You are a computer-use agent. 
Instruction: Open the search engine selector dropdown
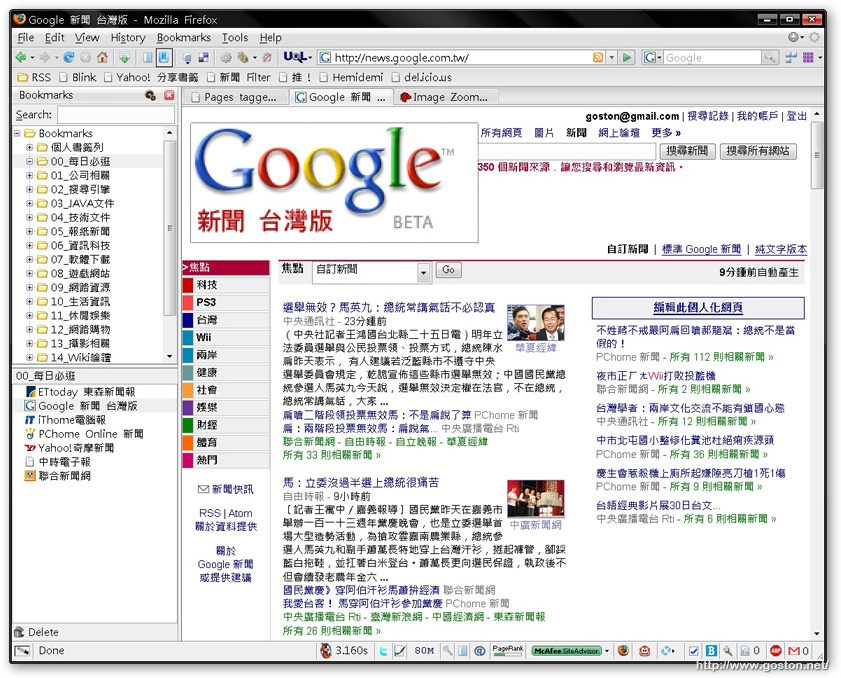(x=653, y=57)
